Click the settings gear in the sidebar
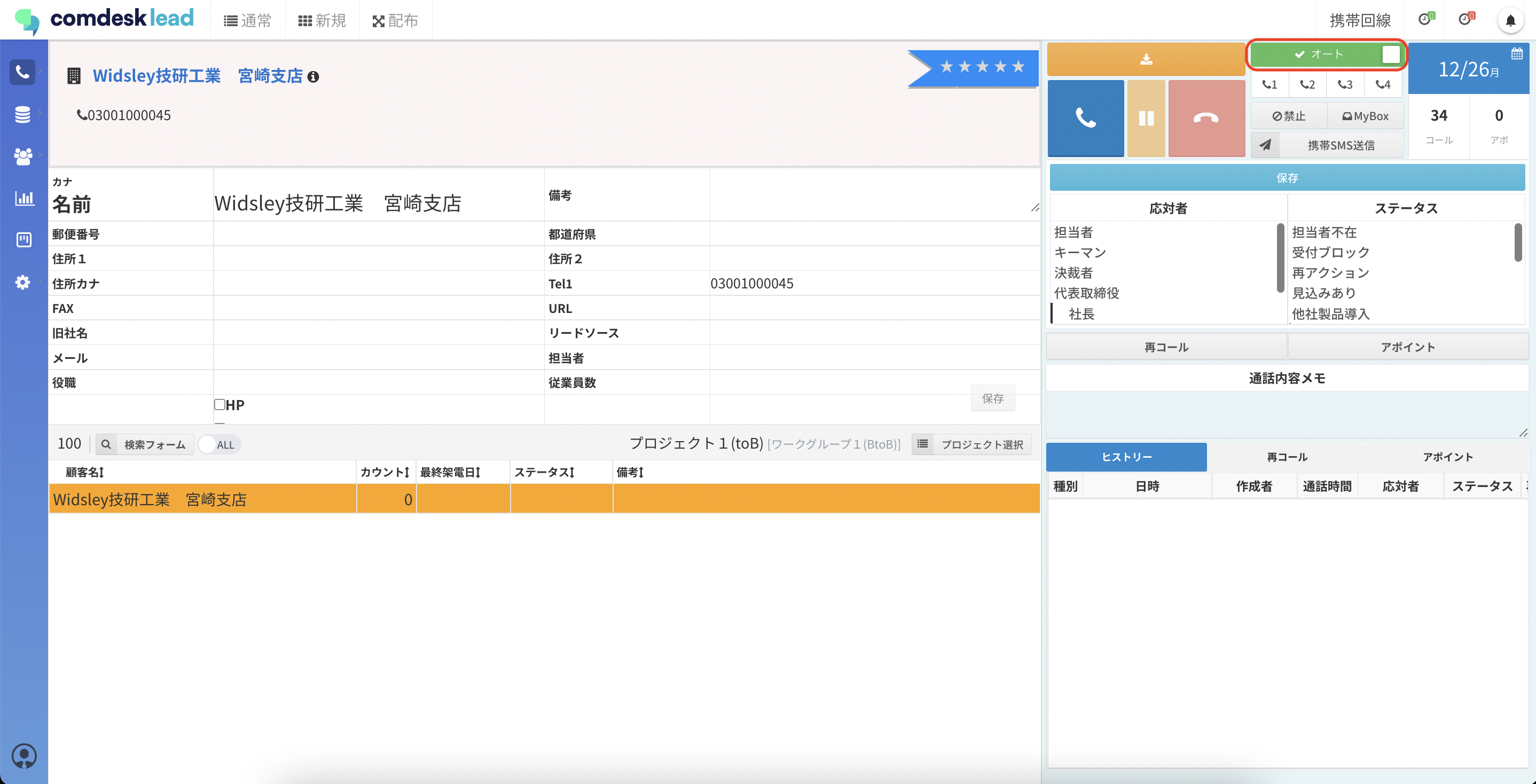 [22, 282]
